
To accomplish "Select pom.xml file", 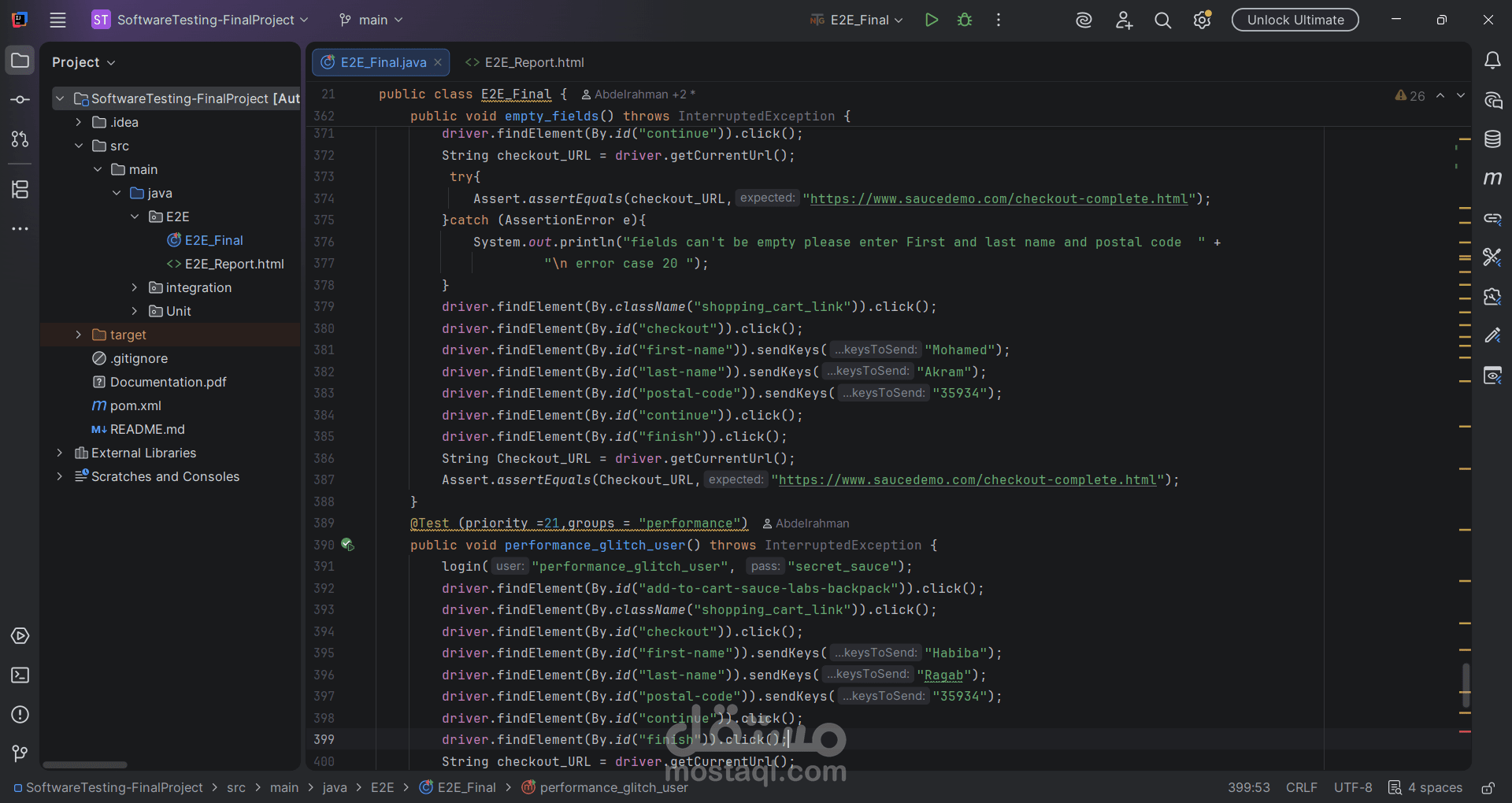I will (x=127, y=405).
